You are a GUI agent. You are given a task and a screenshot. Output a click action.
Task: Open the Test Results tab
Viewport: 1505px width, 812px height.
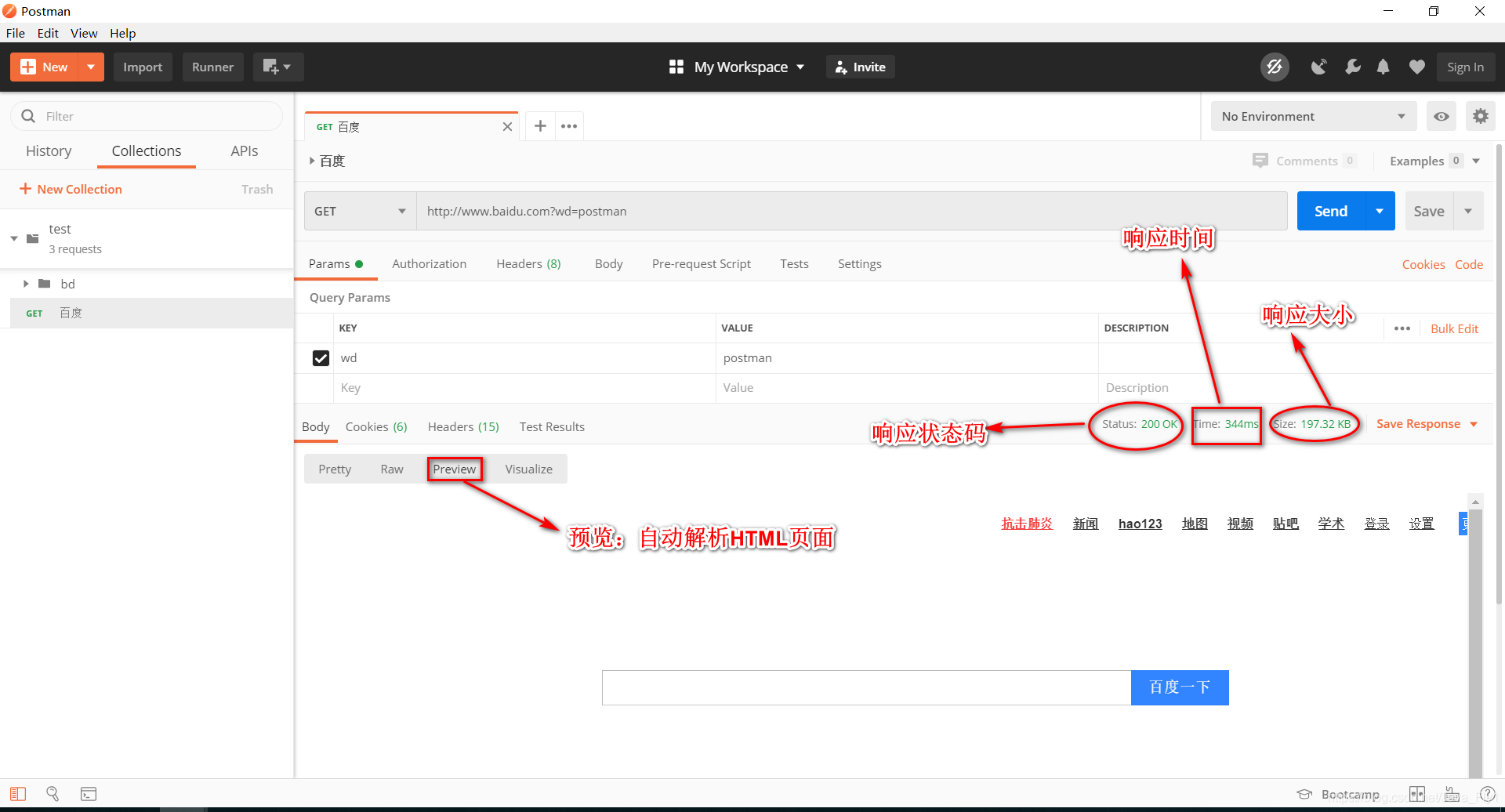(552, 427)
